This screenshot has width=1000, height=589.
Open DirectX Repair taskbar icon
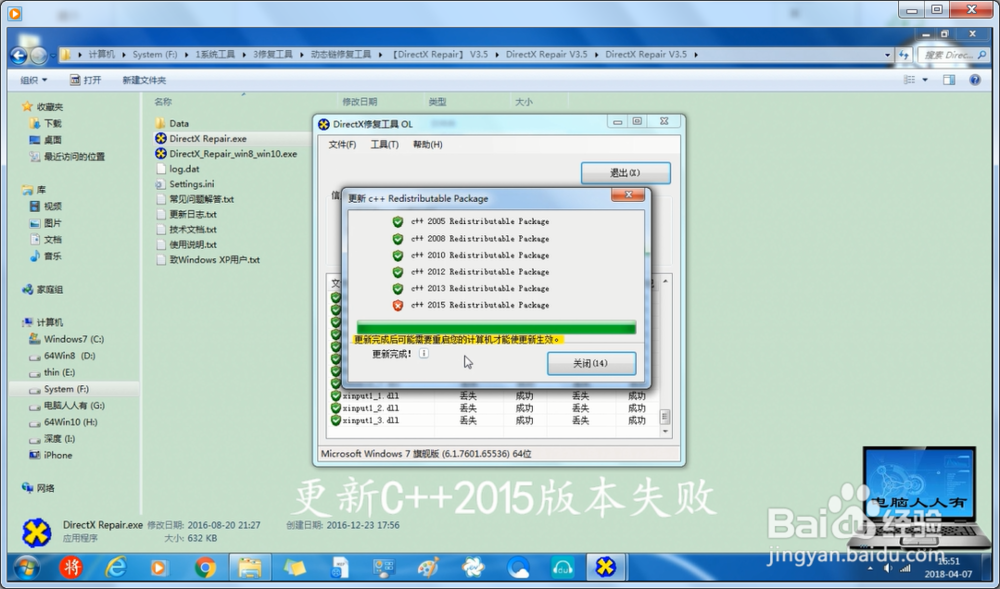pos(605,567)
